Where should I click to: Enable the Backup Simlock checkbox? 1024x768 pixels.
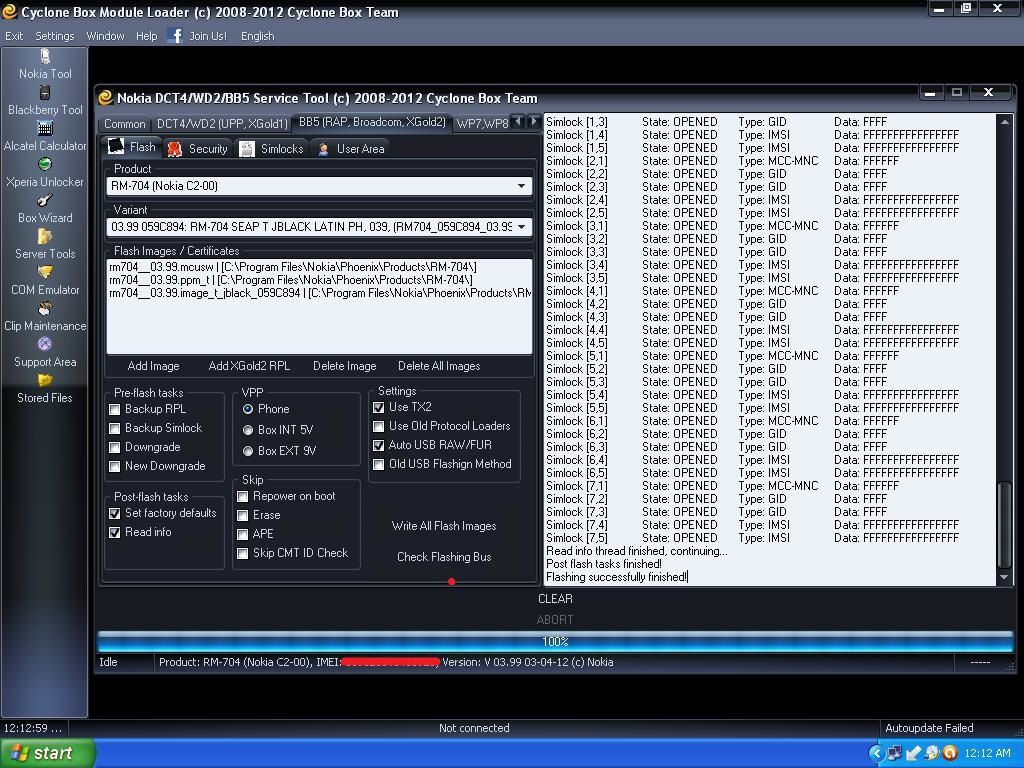click(115, 428)
